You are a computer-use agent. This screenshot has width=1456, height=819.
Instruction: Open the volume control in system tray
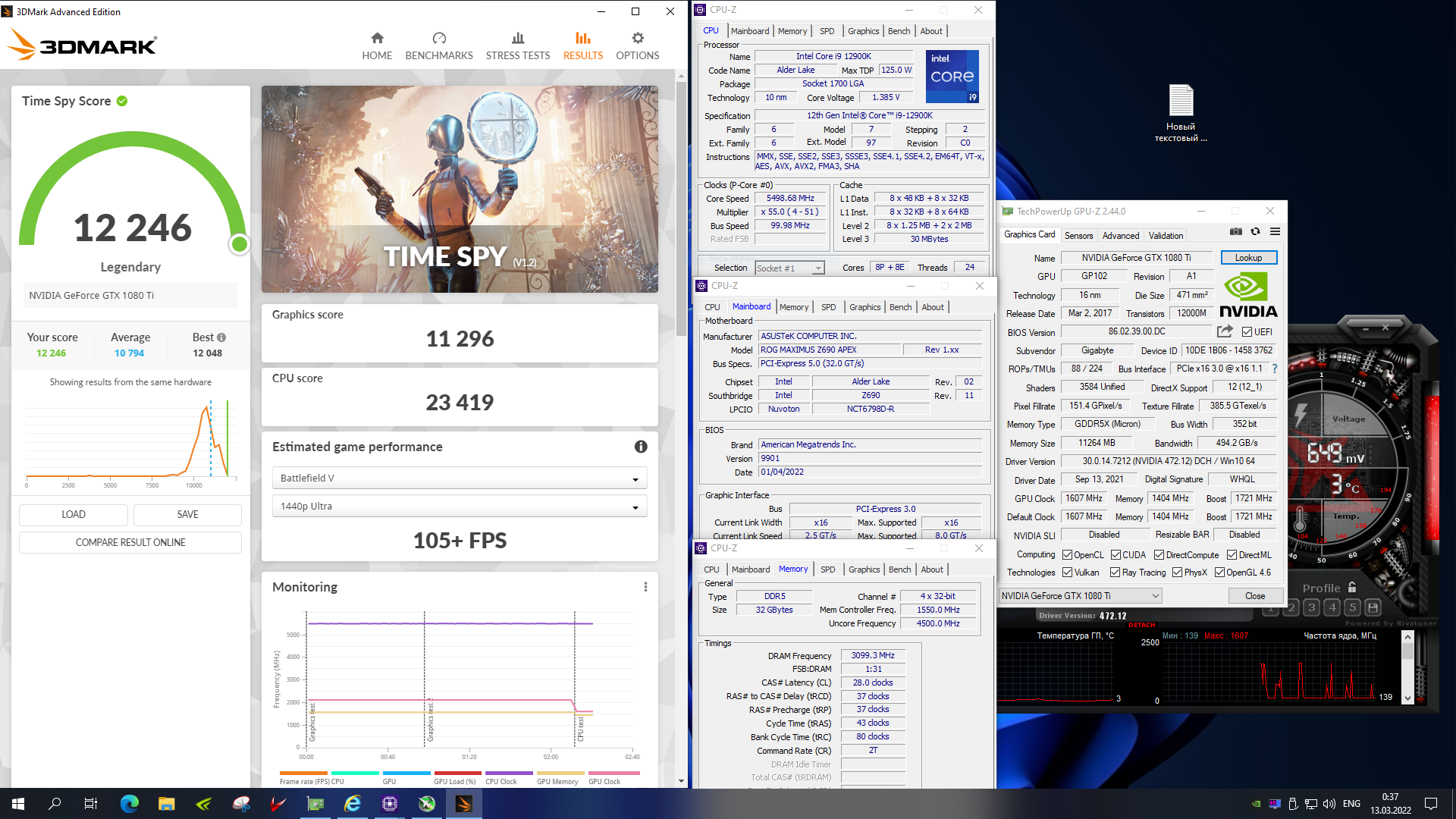pos(1329,804)
